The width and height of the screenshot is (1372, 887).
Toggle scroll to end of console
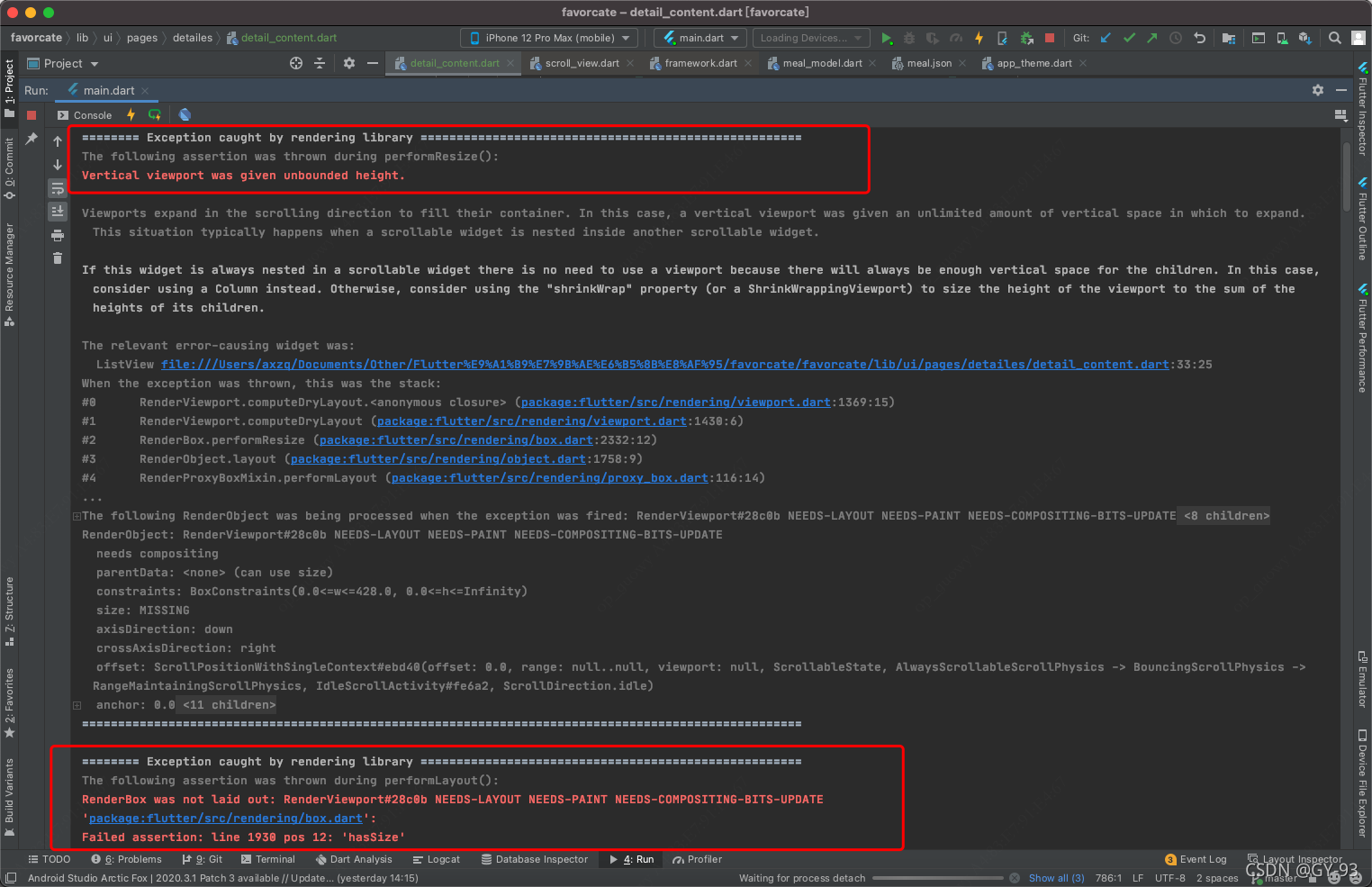58,212
